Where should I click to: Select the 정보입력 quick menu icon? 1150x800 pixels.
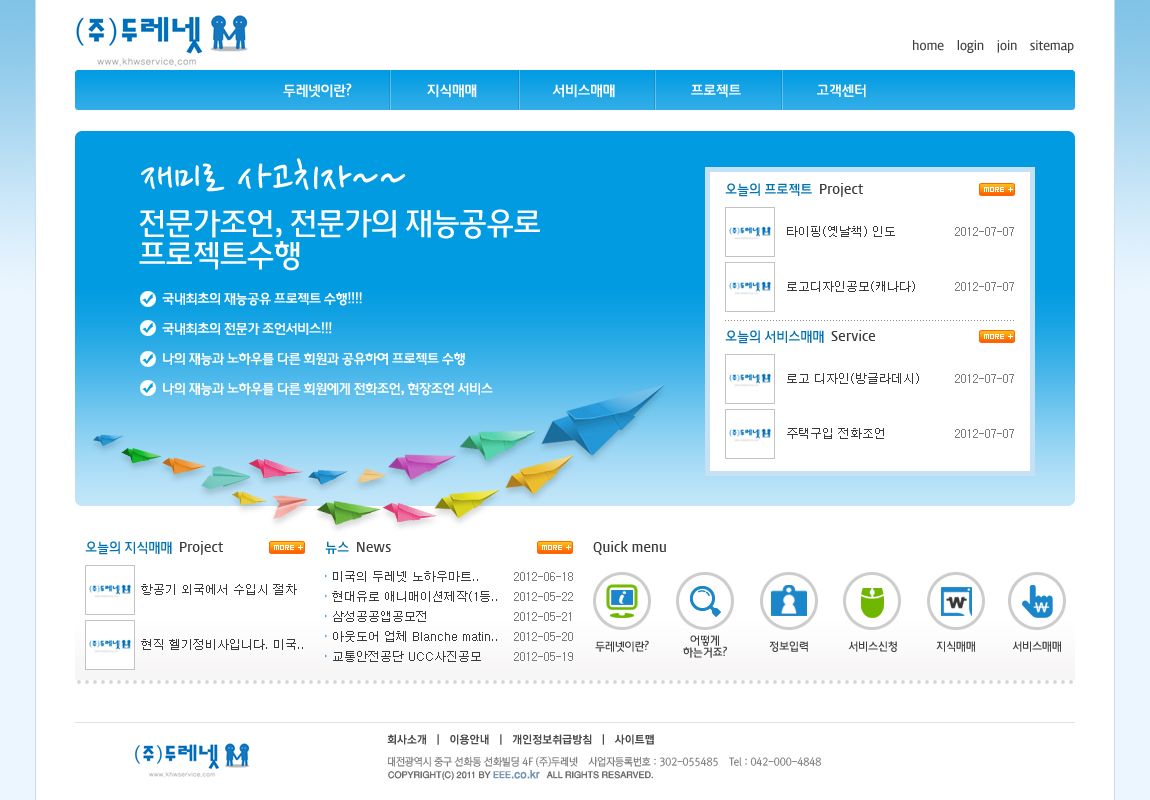pos(788,601)
